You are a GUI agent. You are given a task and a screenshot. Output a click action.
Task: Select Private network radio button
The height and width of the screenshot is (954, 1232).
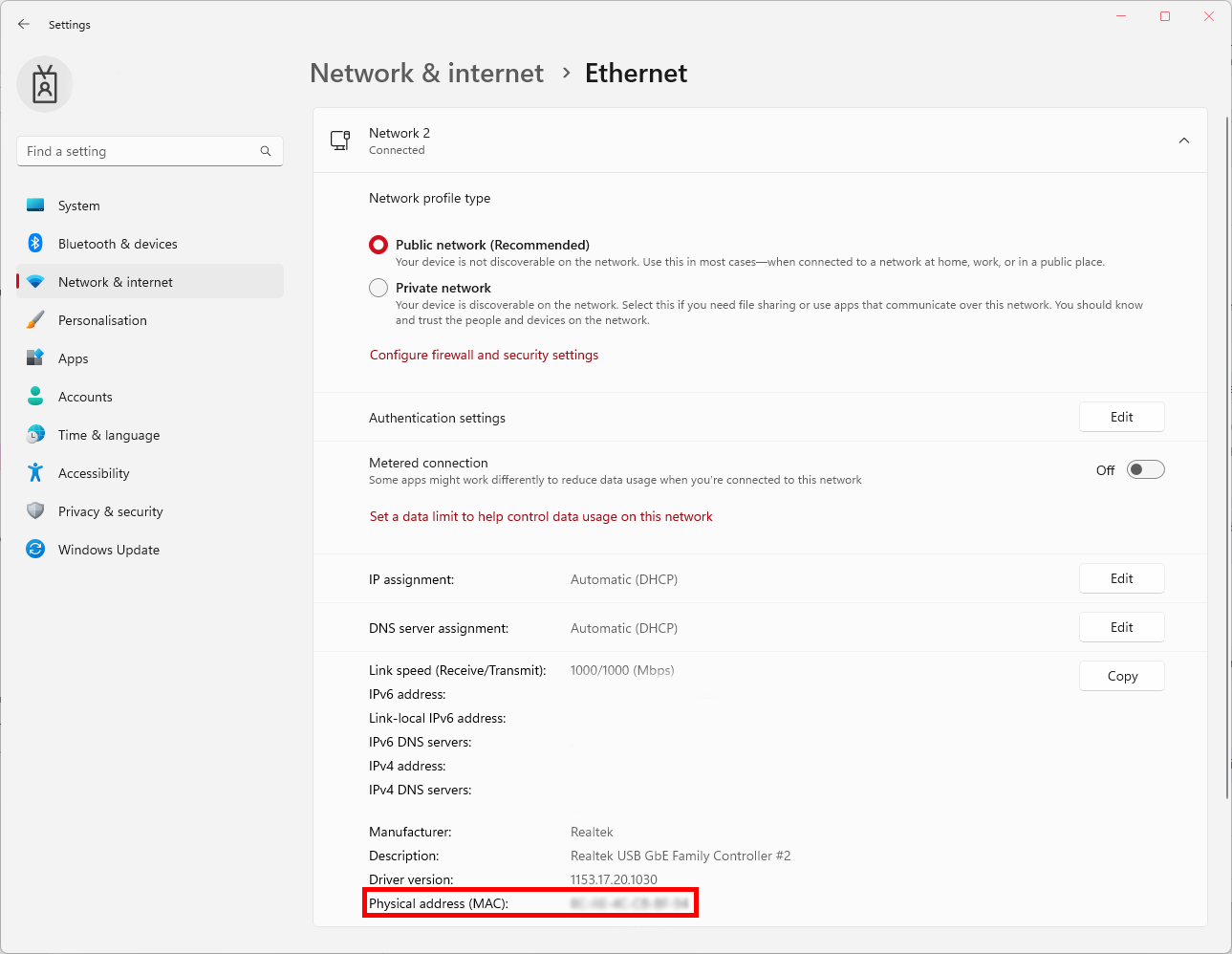point(378,288)
